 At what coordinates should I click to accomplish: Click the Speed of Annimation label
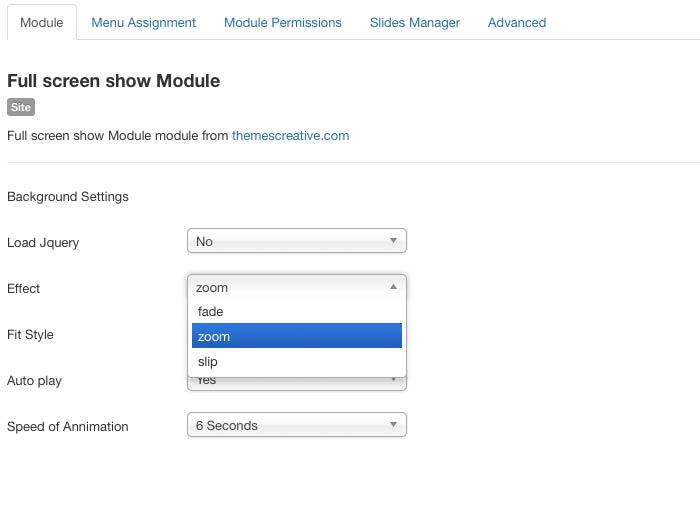coord(68,426)
